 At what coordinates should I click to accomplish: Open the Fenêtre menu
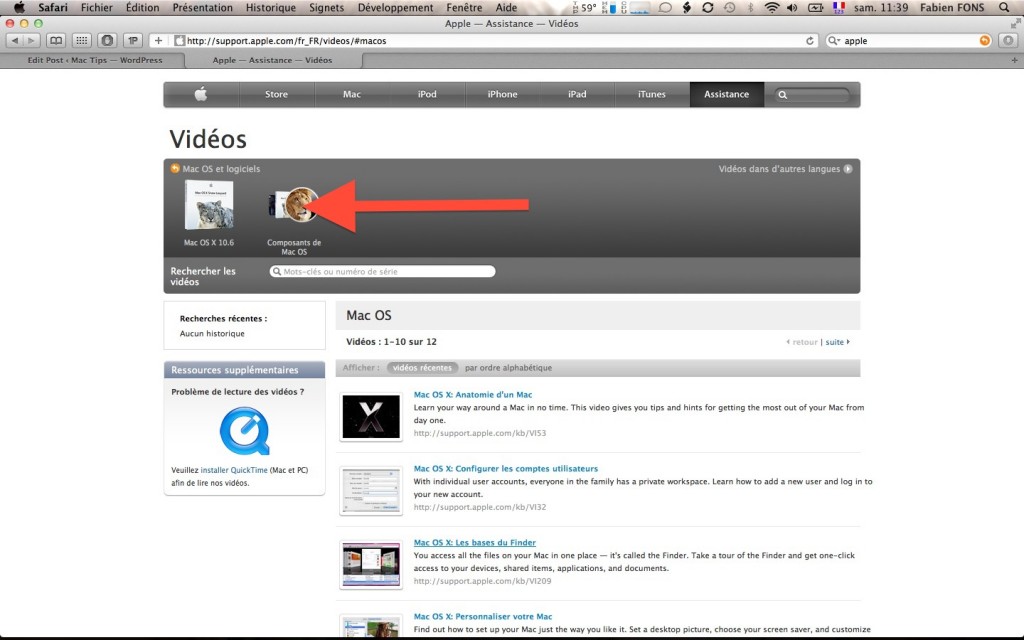click(464, 8)
